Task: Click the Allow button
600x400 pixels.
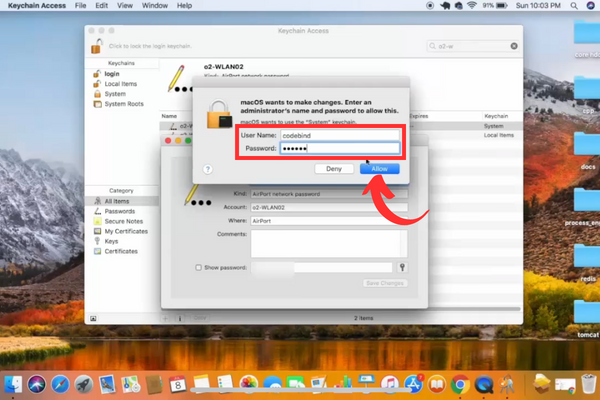Action: tap(380, 169)
